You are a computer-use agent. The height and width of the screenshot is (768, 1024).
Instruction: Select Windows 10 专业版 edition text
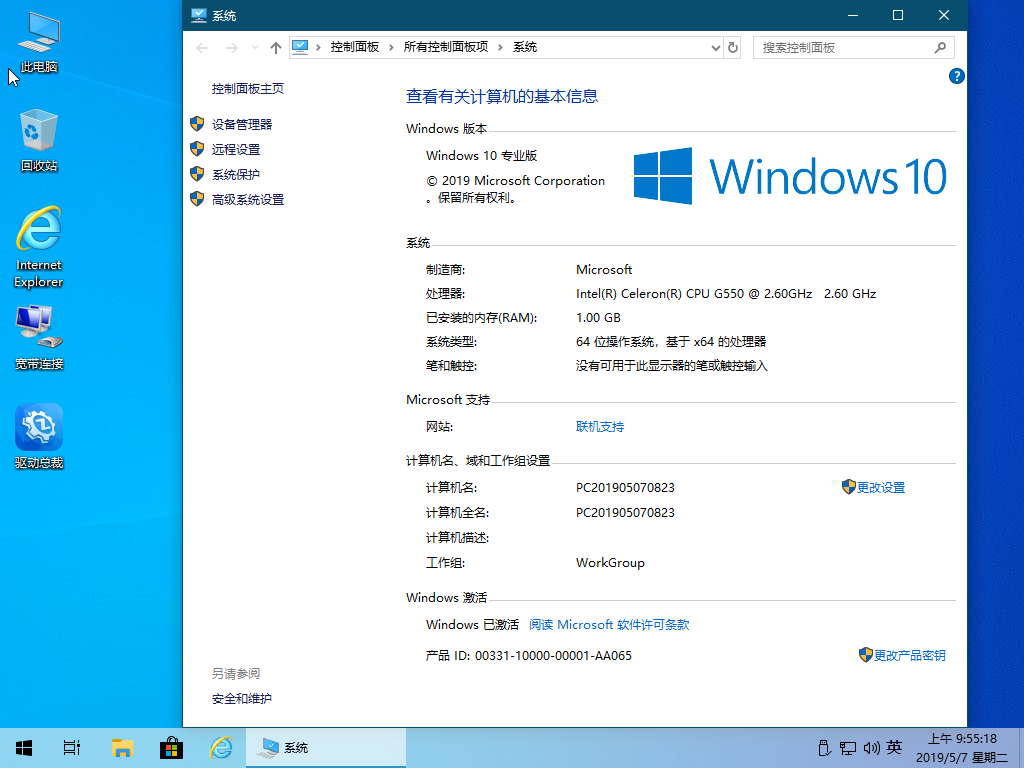(x=481, y=156)
